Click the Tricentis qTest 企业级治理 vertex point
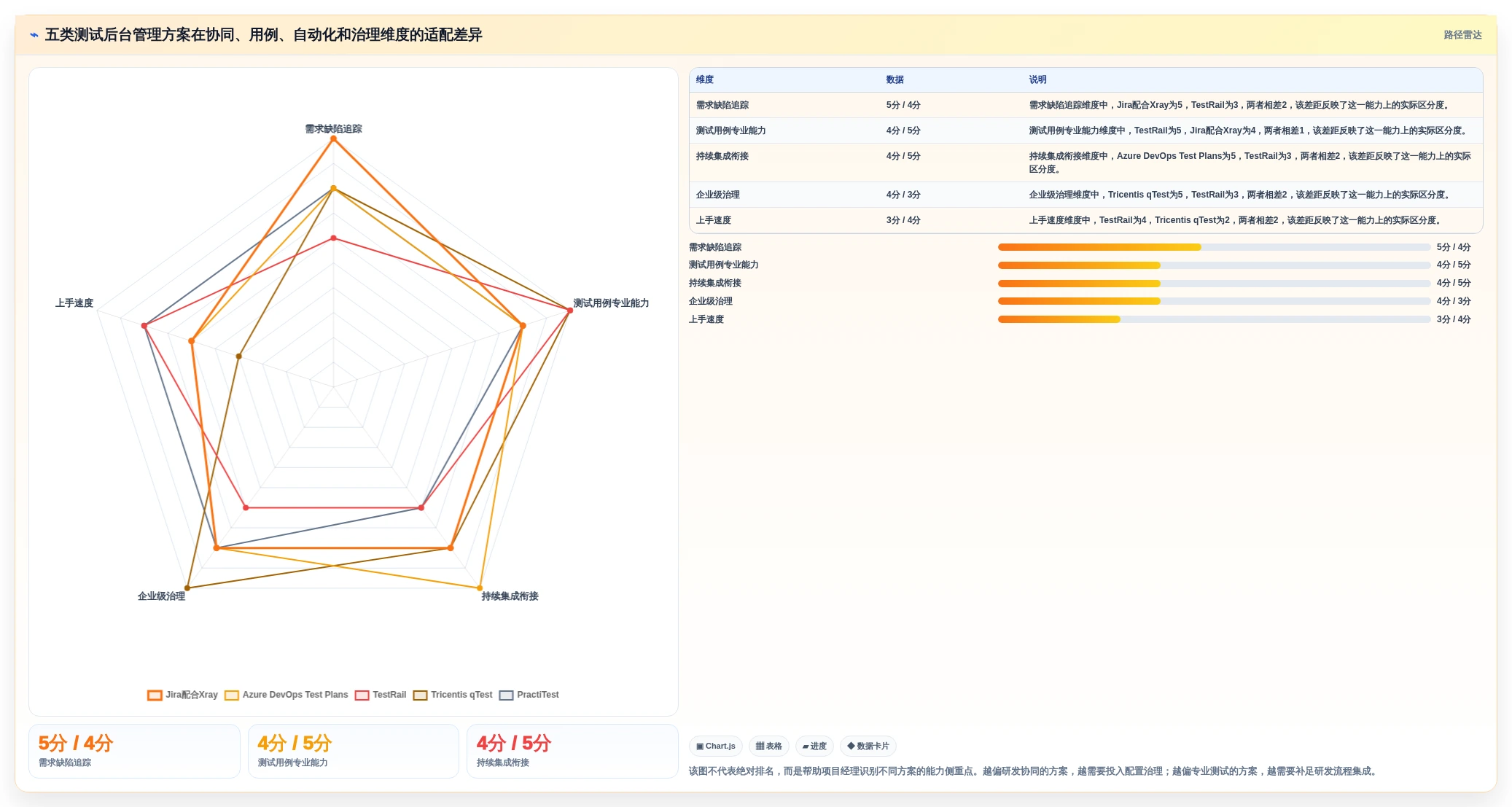Screen dimensions: 1512x807 tap(187, 588)
